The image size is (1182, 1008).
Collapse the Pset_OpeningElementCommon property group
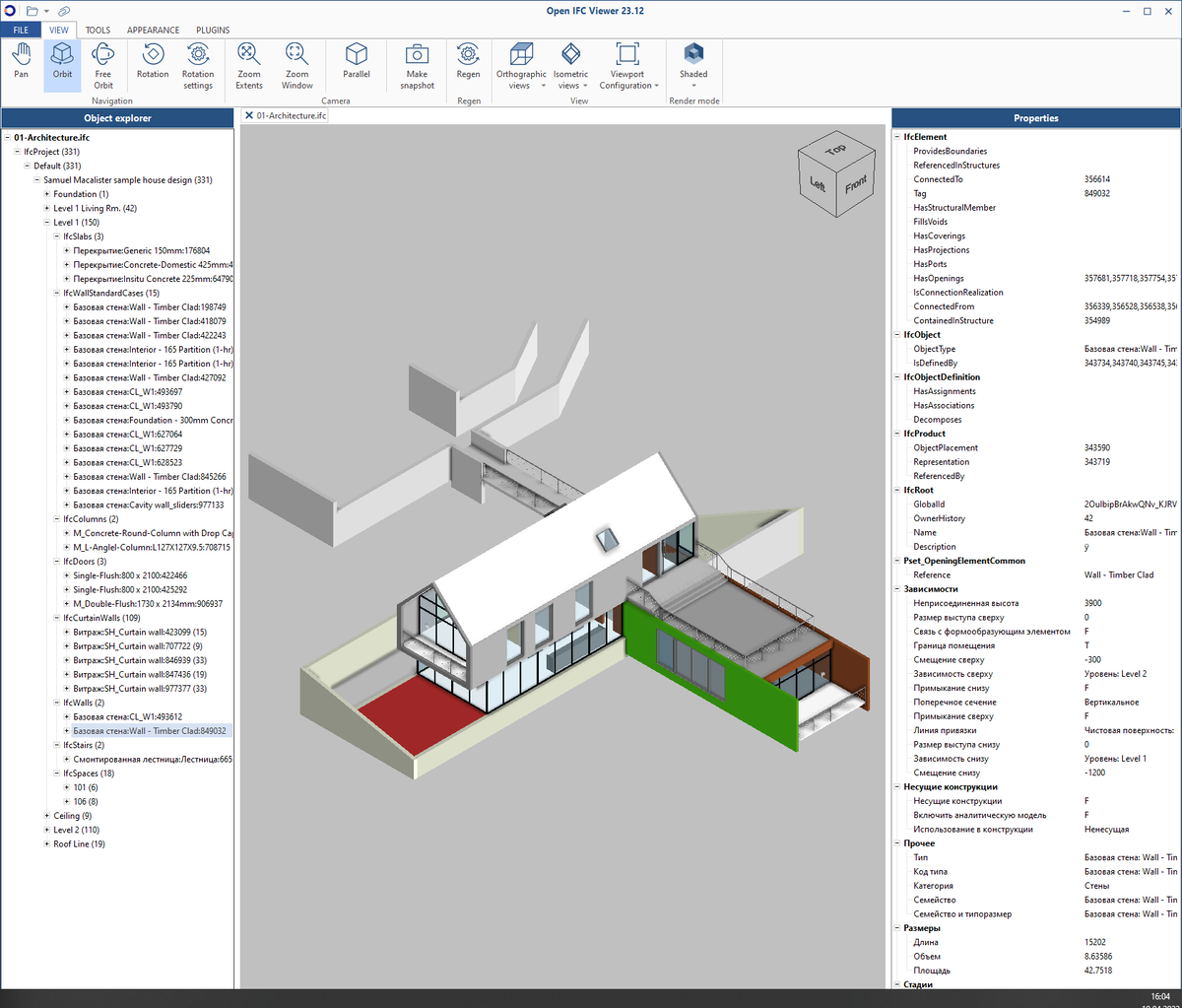click(897, 561)
